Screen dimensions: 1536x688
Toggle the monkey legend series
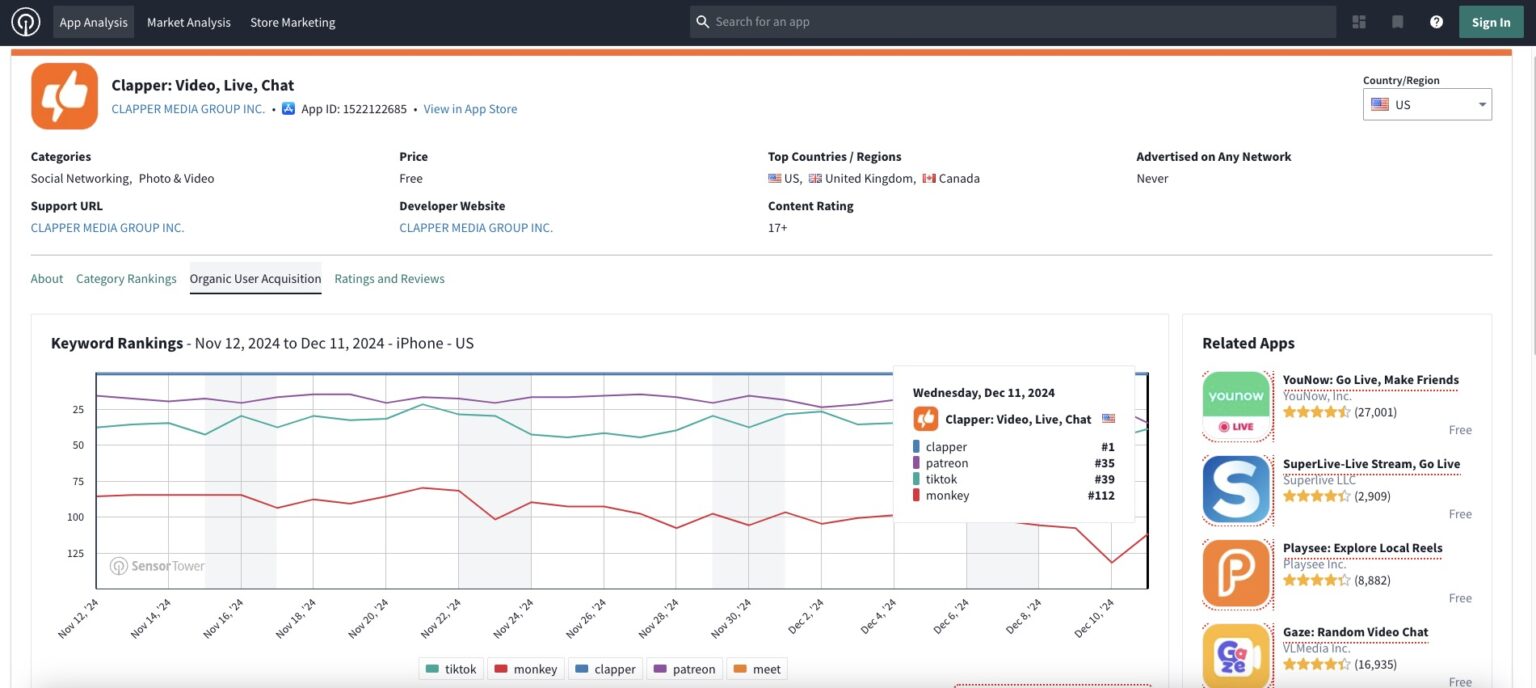coord(525,669)
